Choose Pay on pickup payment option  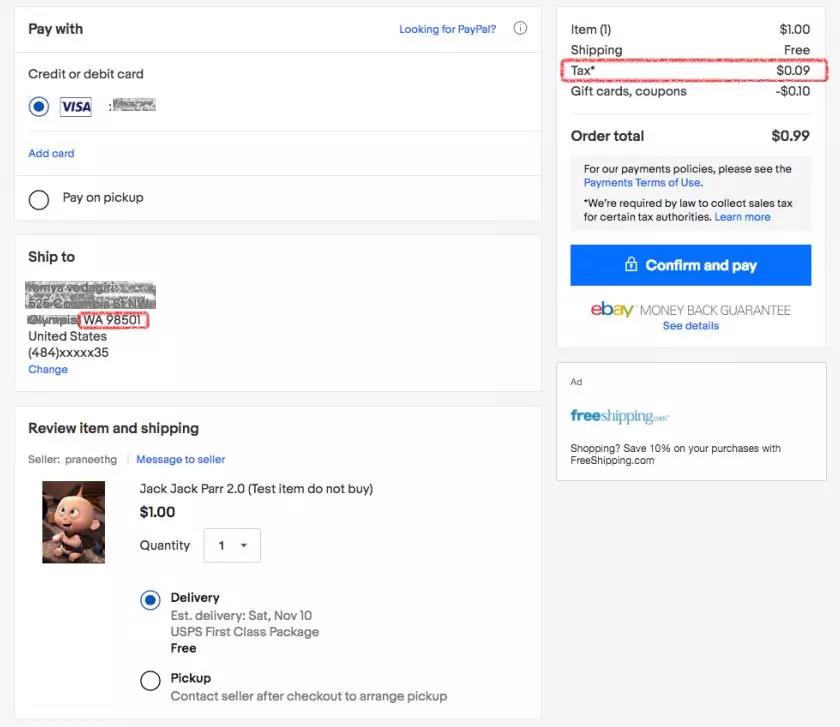tap(39, 200)
